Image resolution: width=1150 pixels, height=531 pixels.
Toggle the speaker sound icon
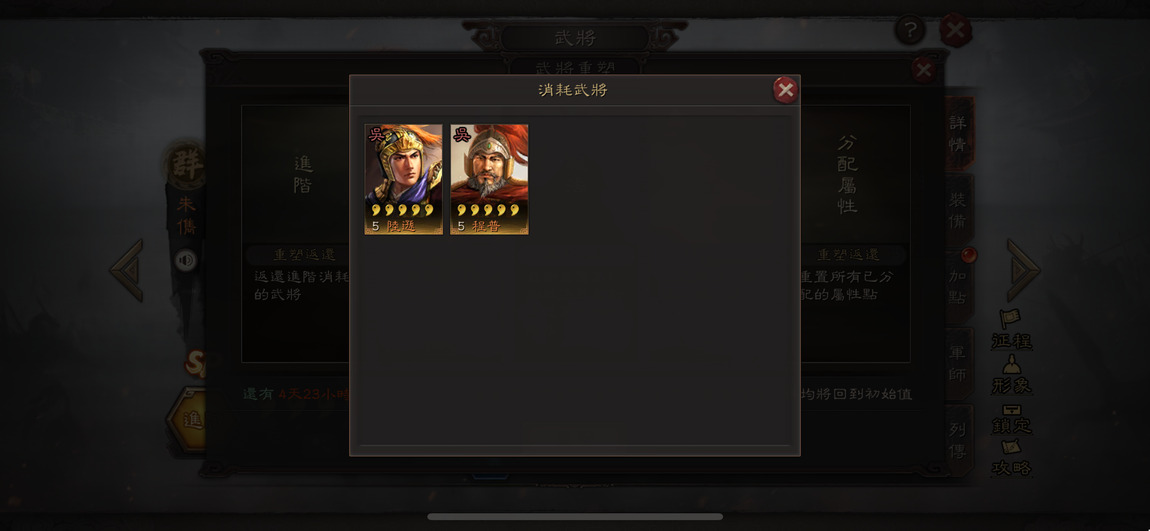pyautogui.click(x=186, y=260)
